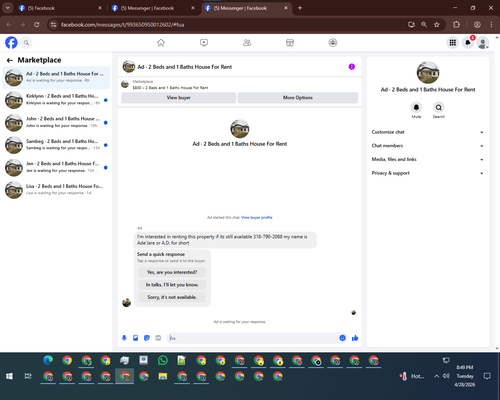This screenshot has height=400, width=500.
Task: Click the purple conversation info icon
Action: click(x=352, y=67)
